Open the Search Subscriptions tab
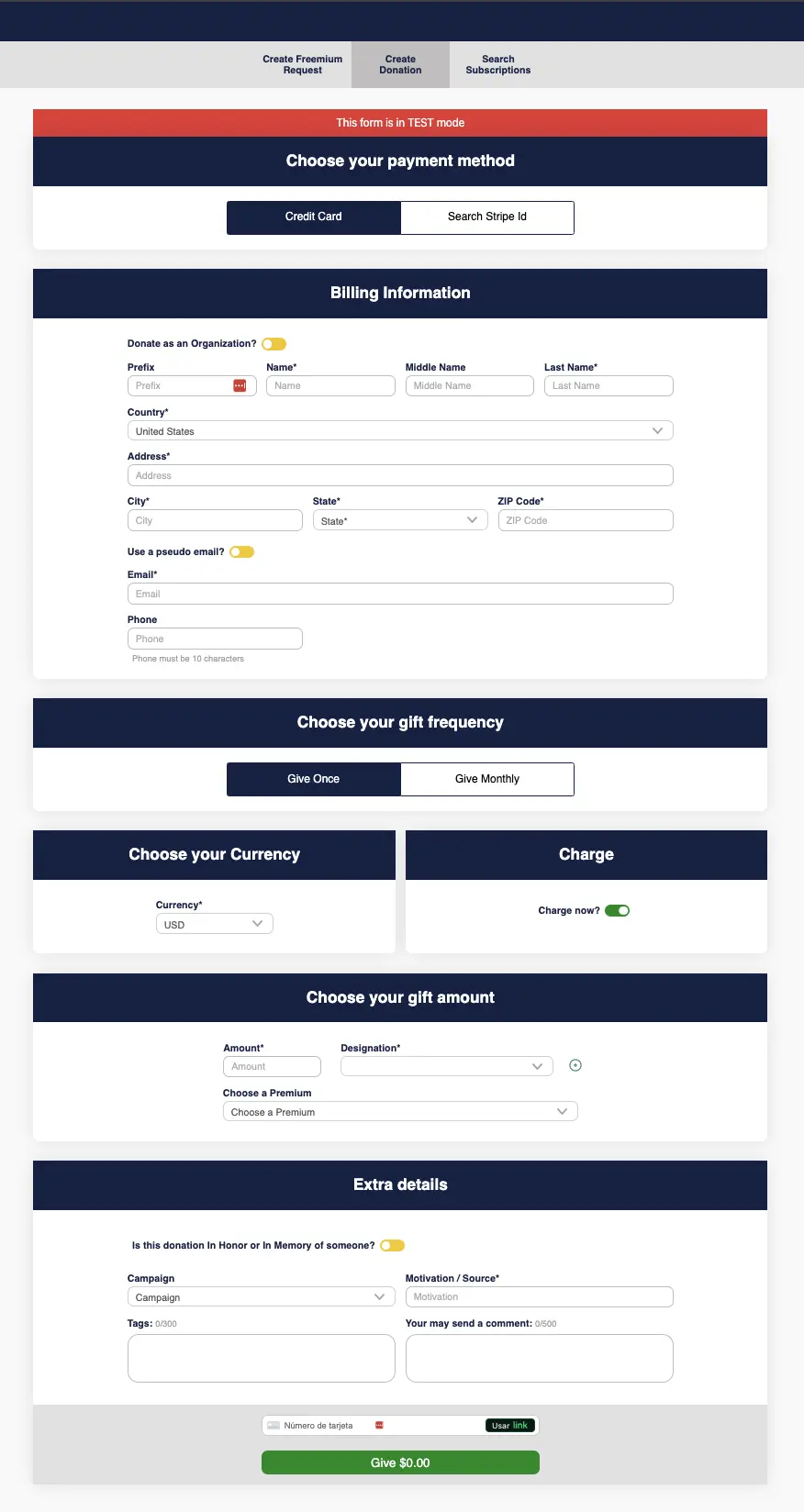This screenshot has width=804, height=1512. [497, 64]
